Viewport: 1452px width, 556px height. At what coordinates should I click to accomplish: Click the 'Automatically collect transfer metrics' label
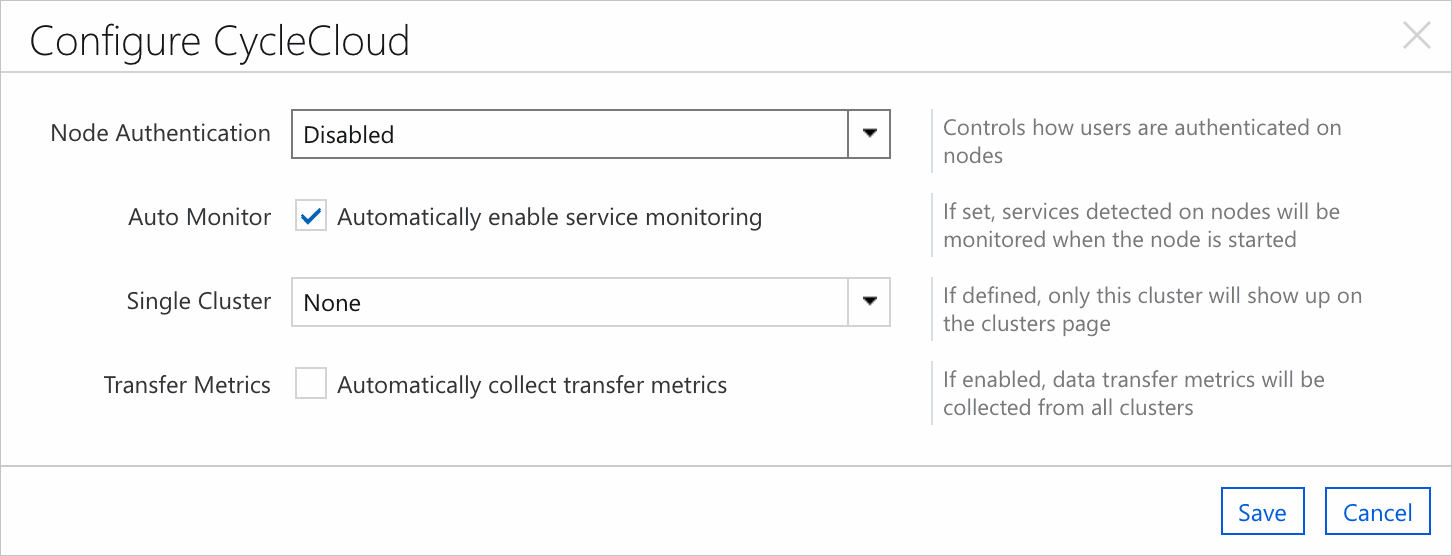532,385
